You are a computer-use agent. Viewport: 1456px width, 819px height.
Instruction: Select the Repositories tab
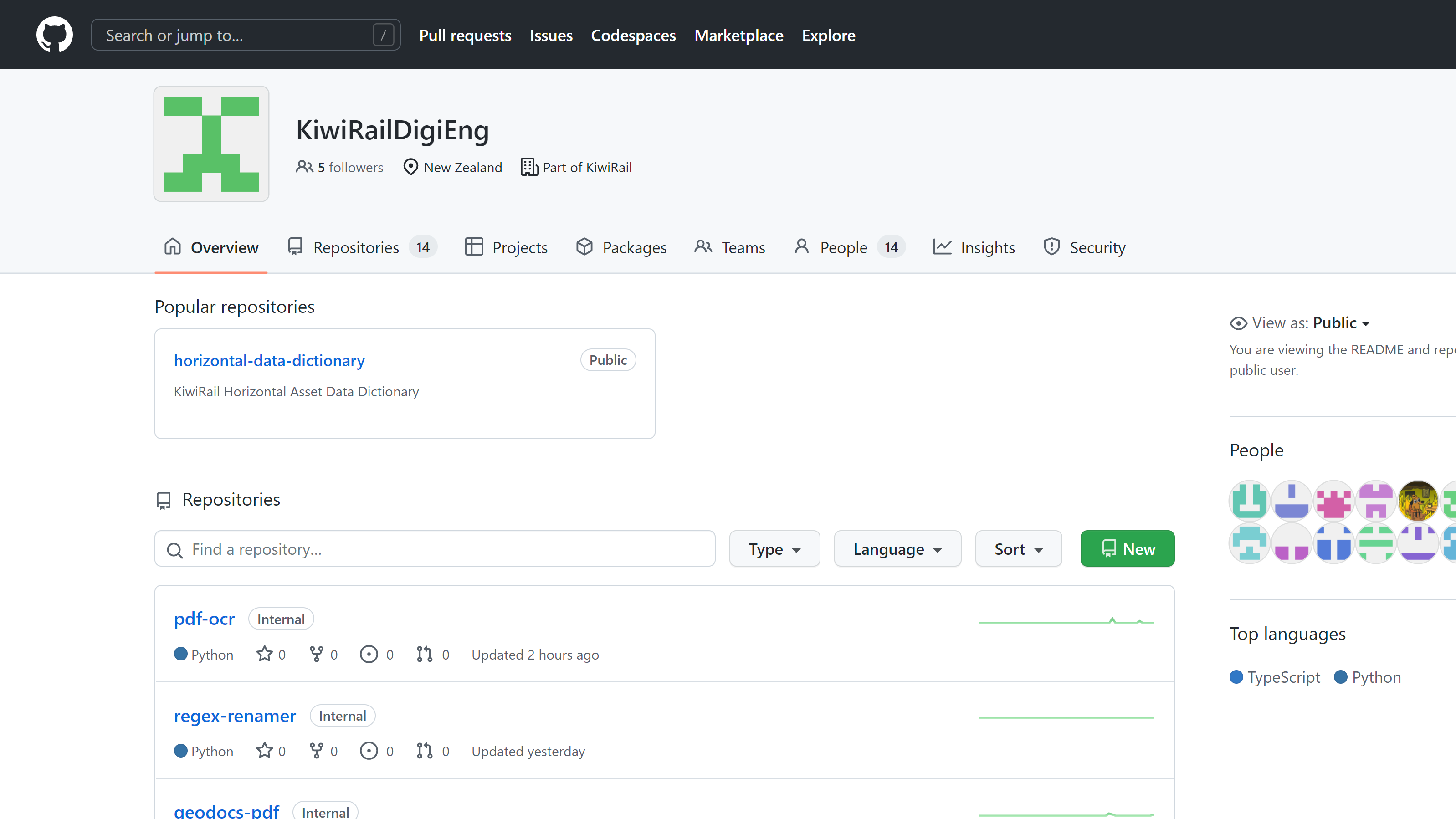[357, 247]
